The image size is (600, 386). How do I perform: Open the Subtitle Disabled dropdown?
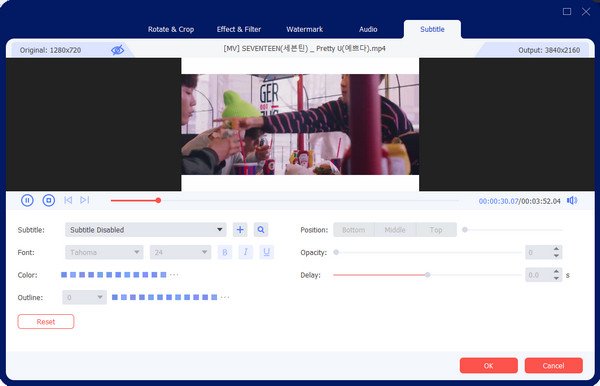point(145,230)
